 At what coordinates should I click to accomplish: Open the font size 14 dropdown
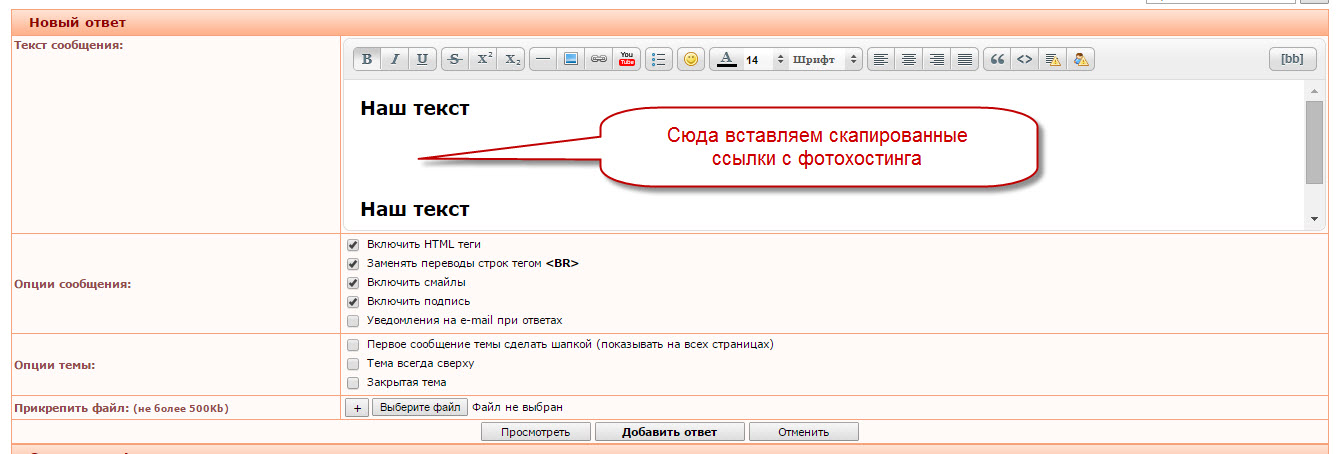coord(765,60)
